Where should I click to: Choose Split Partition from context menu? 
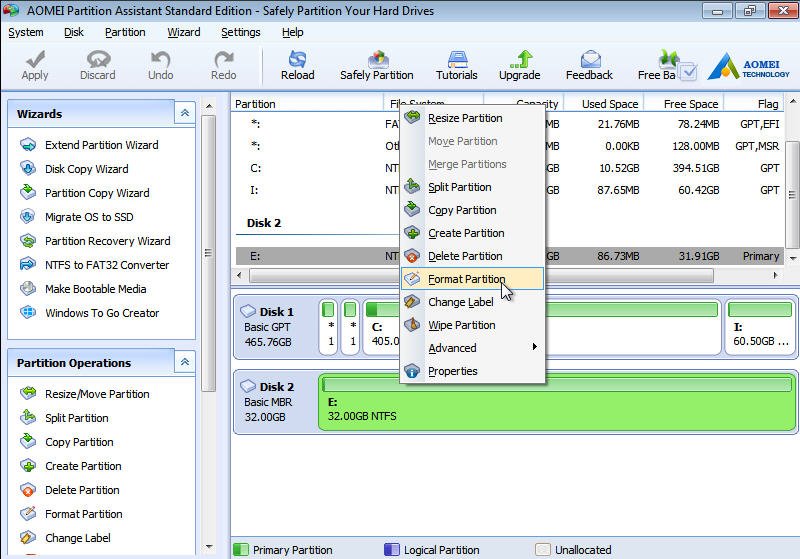pos(472,187)
